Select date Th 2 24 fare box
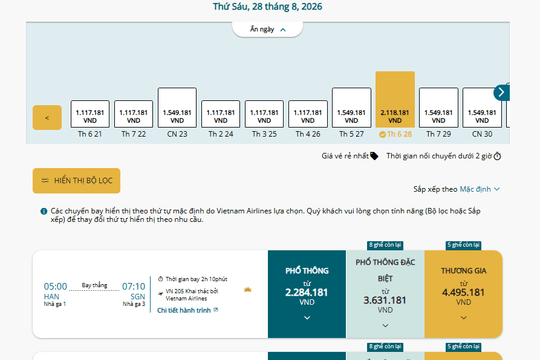540x360 pixels. pyautogui.click(x=220, y=114)
